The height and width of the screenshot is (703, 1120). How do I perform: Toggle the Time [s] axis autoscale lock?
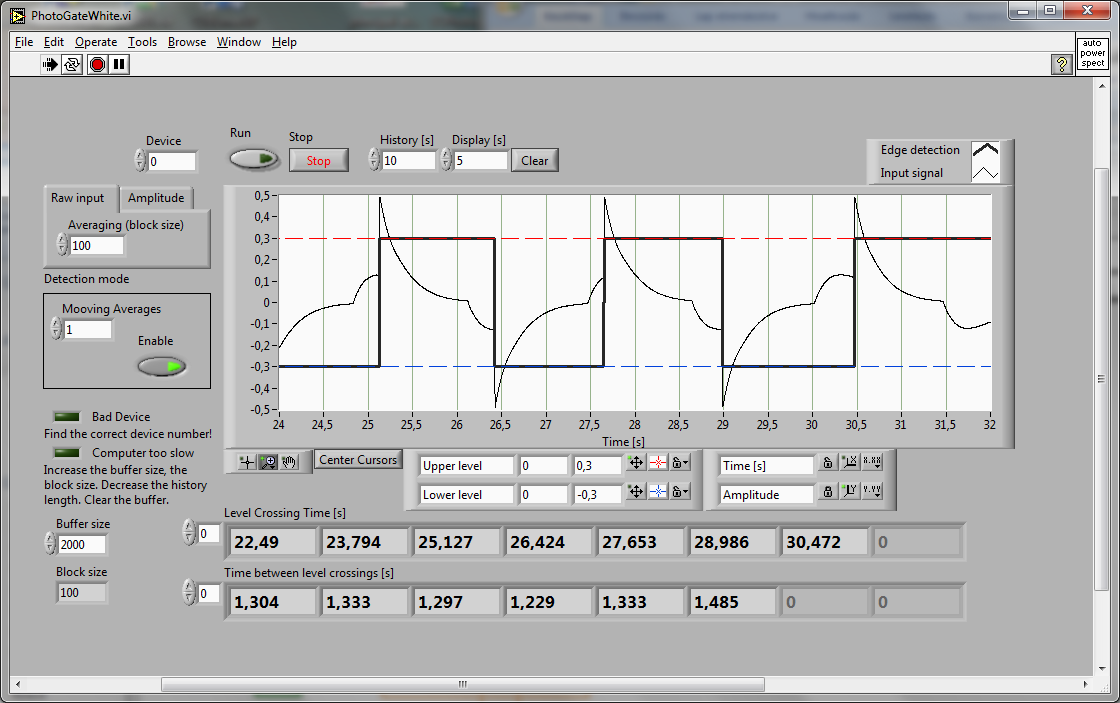(828, 464)
